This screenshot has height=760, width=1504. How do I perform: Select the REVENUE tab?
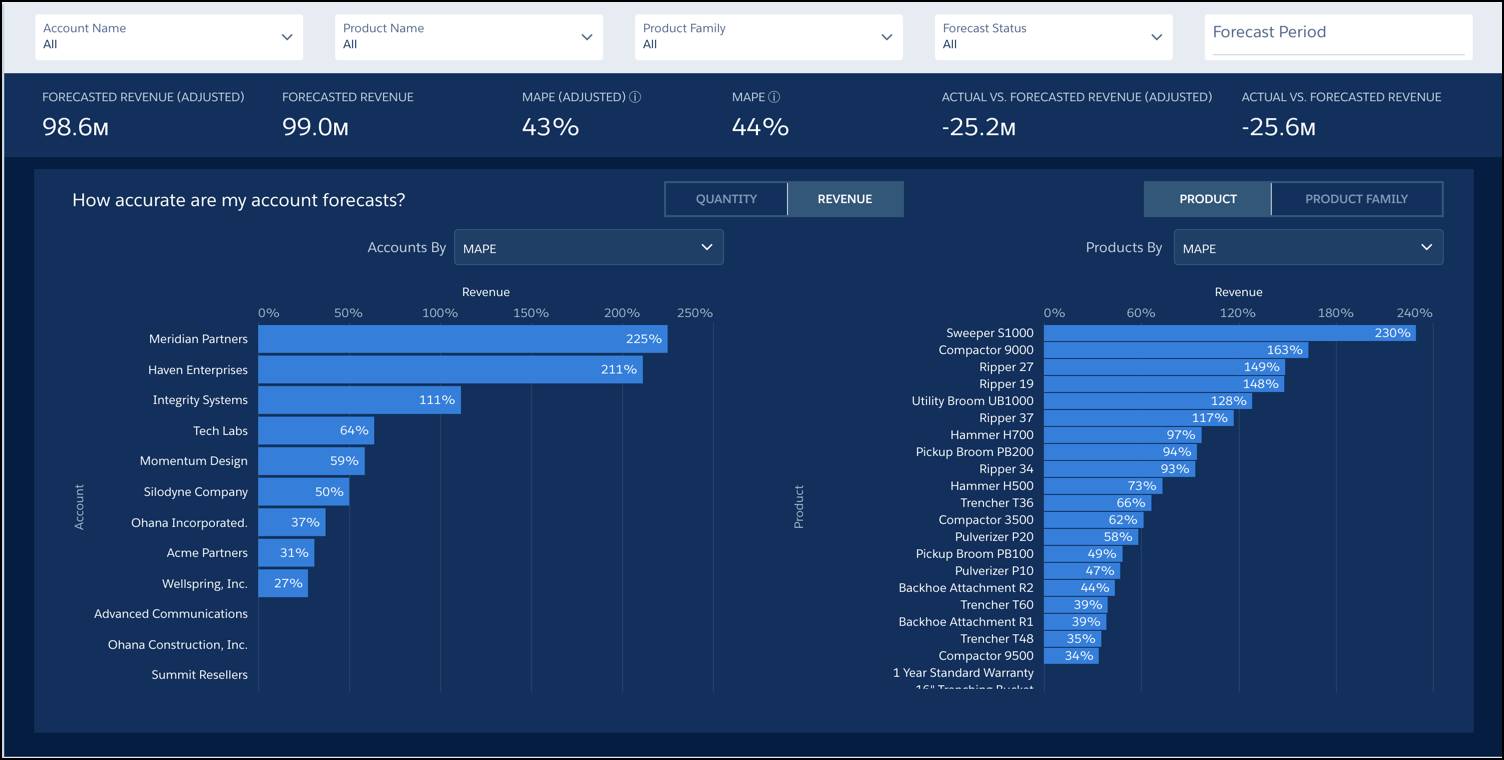click(x=845, y=198)
